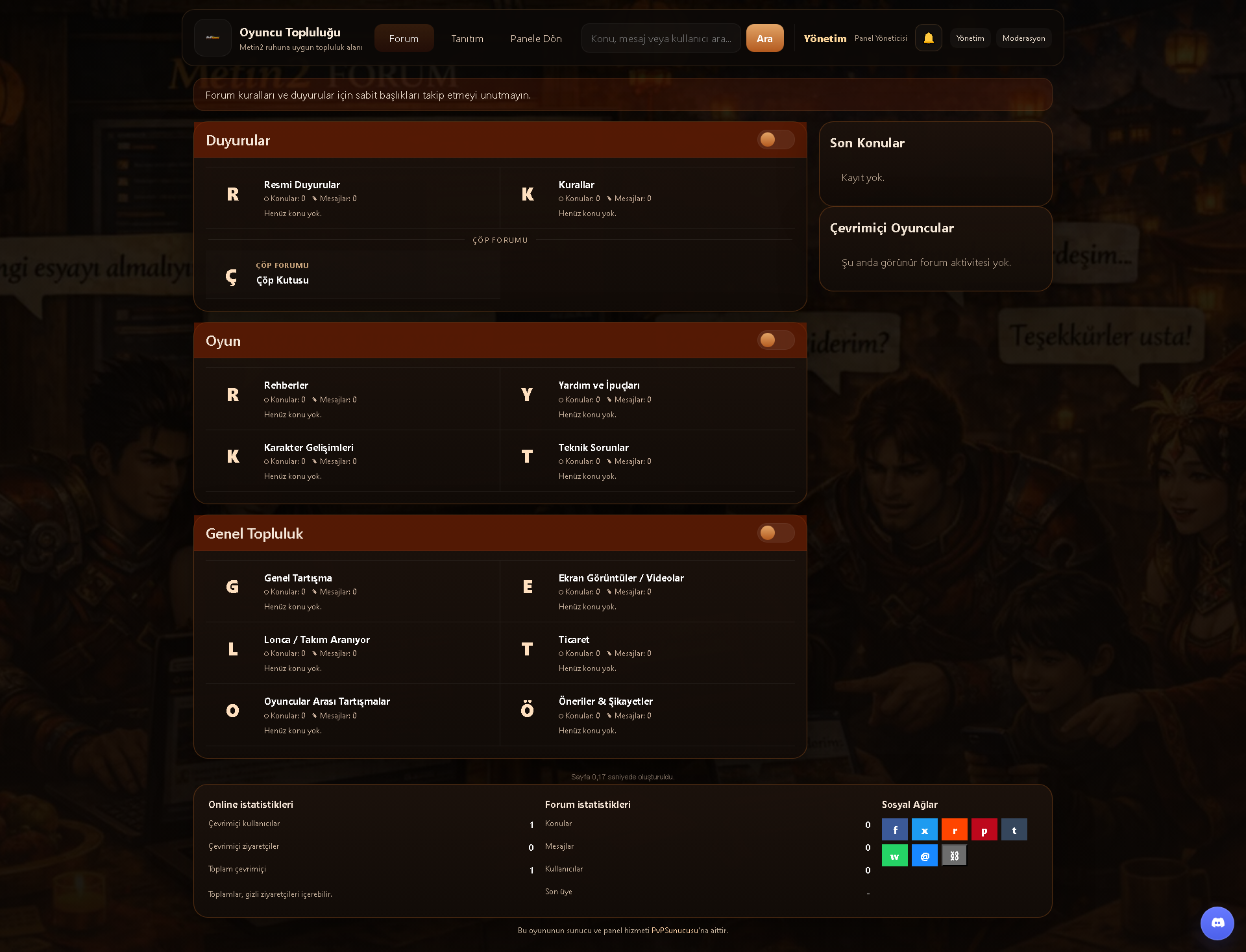Open the Yardım ve İpuçları forum
The height and width of the screenshot is (952, 1246).
tap(599, 385)
